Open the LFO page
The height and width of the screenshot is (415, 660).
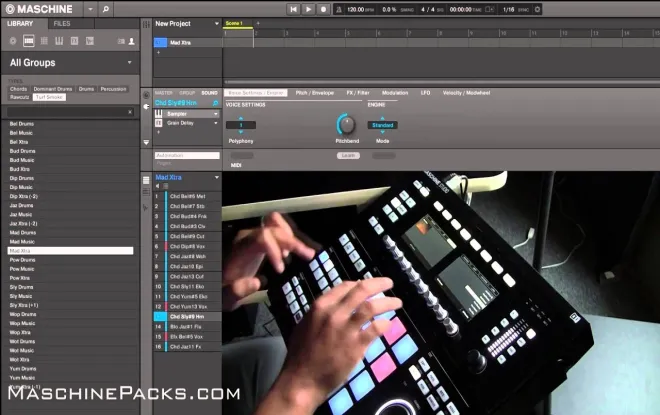(425, 93)
